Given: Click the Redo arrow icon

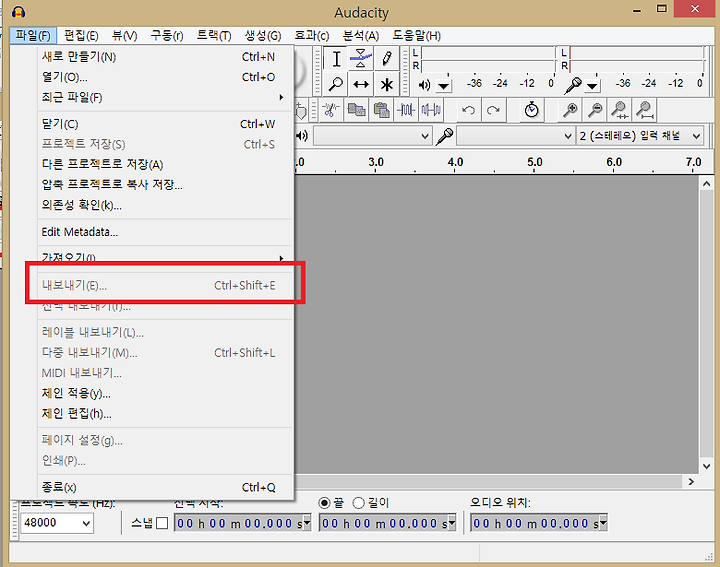Looking at the screenshot, I should (493, 110).
